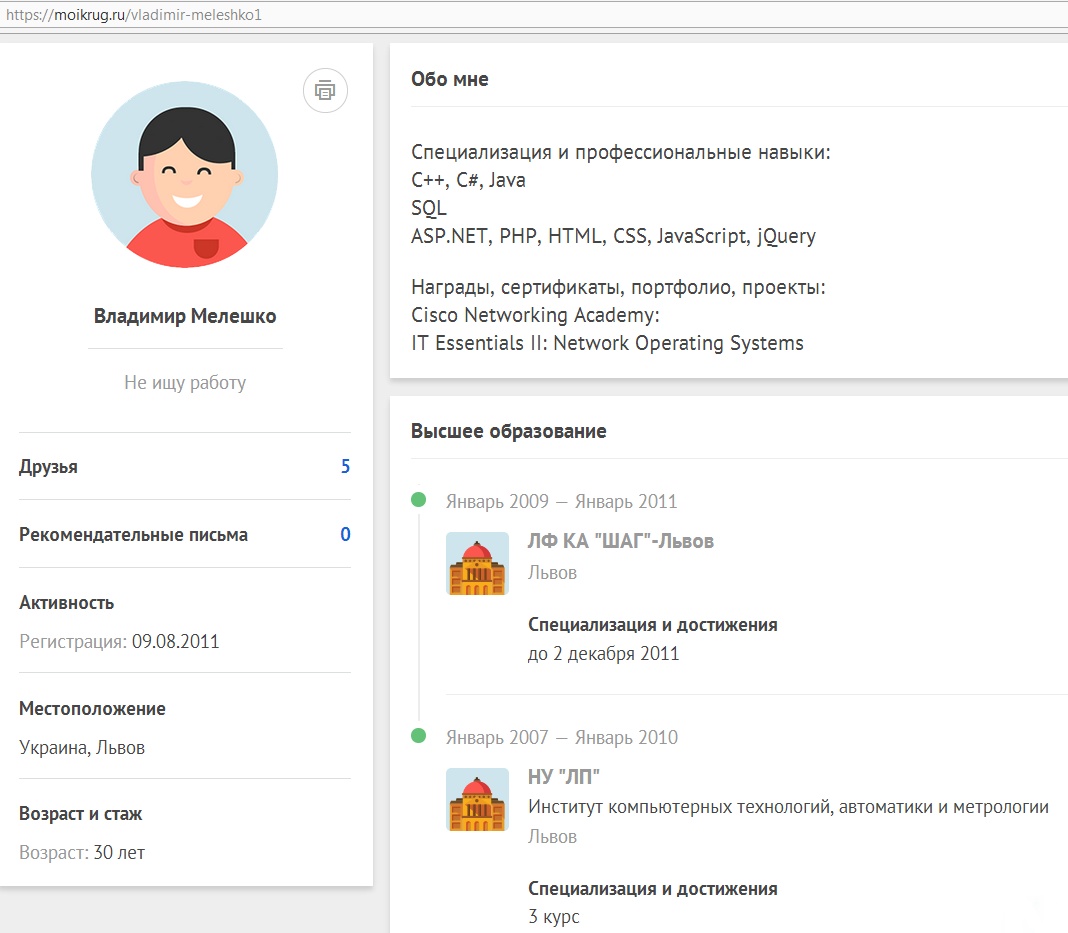
Task: Click the date range Январь 2007 — Январь 2010
Action: point(561,737)
